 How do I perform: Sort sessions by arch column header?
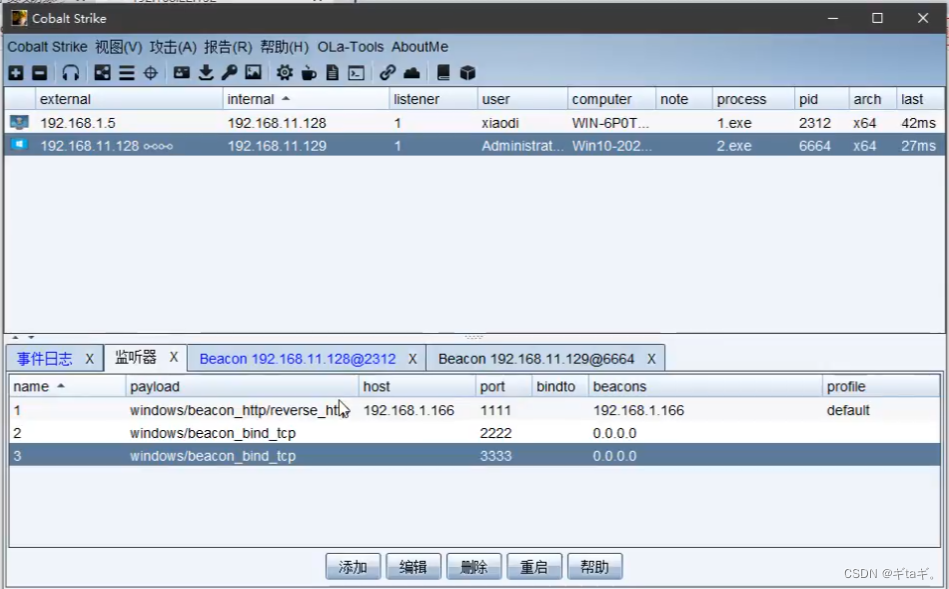click(872, 99)
